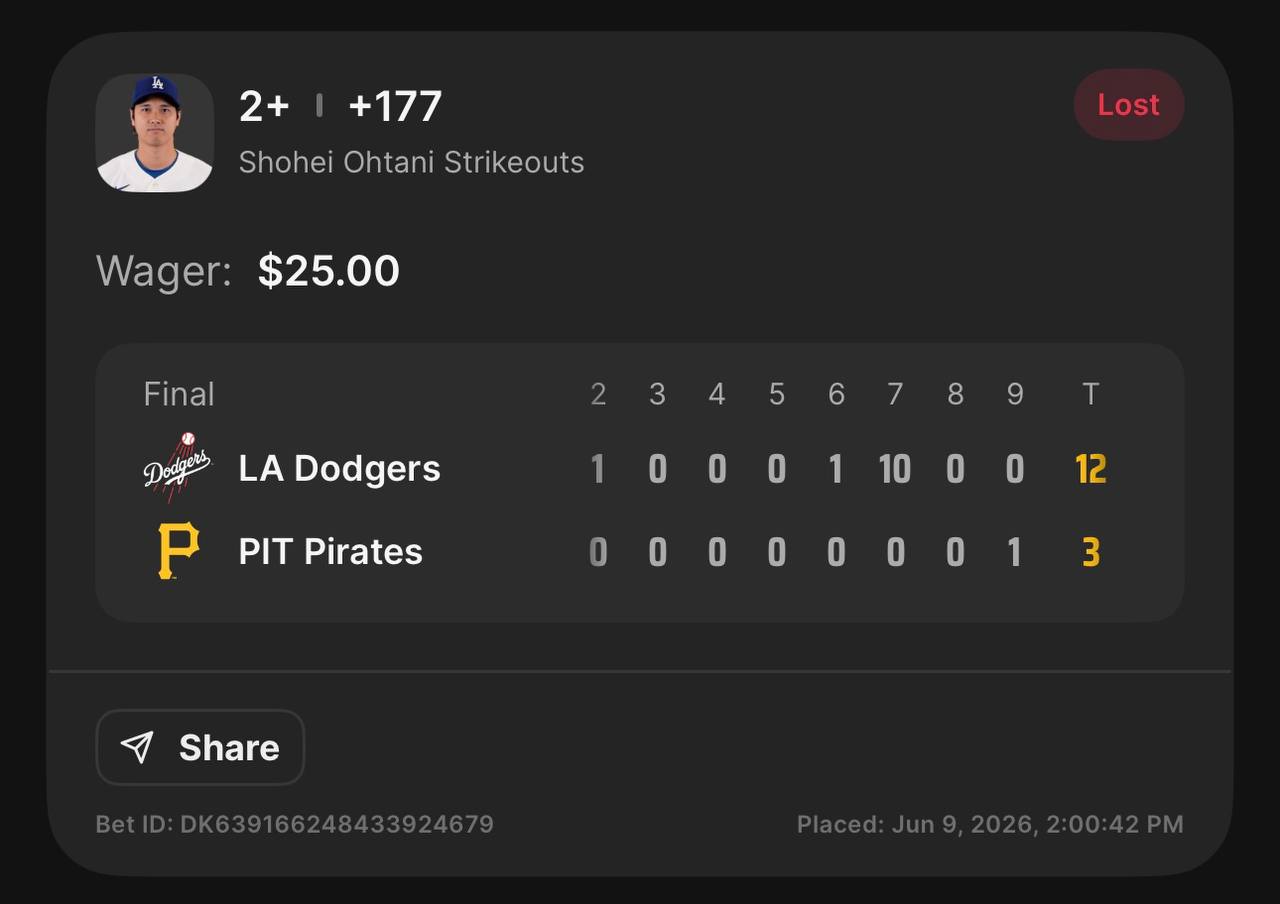Click the paper plane share icon
1280x904 pixels.
pyautogui.click(x=137, y=747)
